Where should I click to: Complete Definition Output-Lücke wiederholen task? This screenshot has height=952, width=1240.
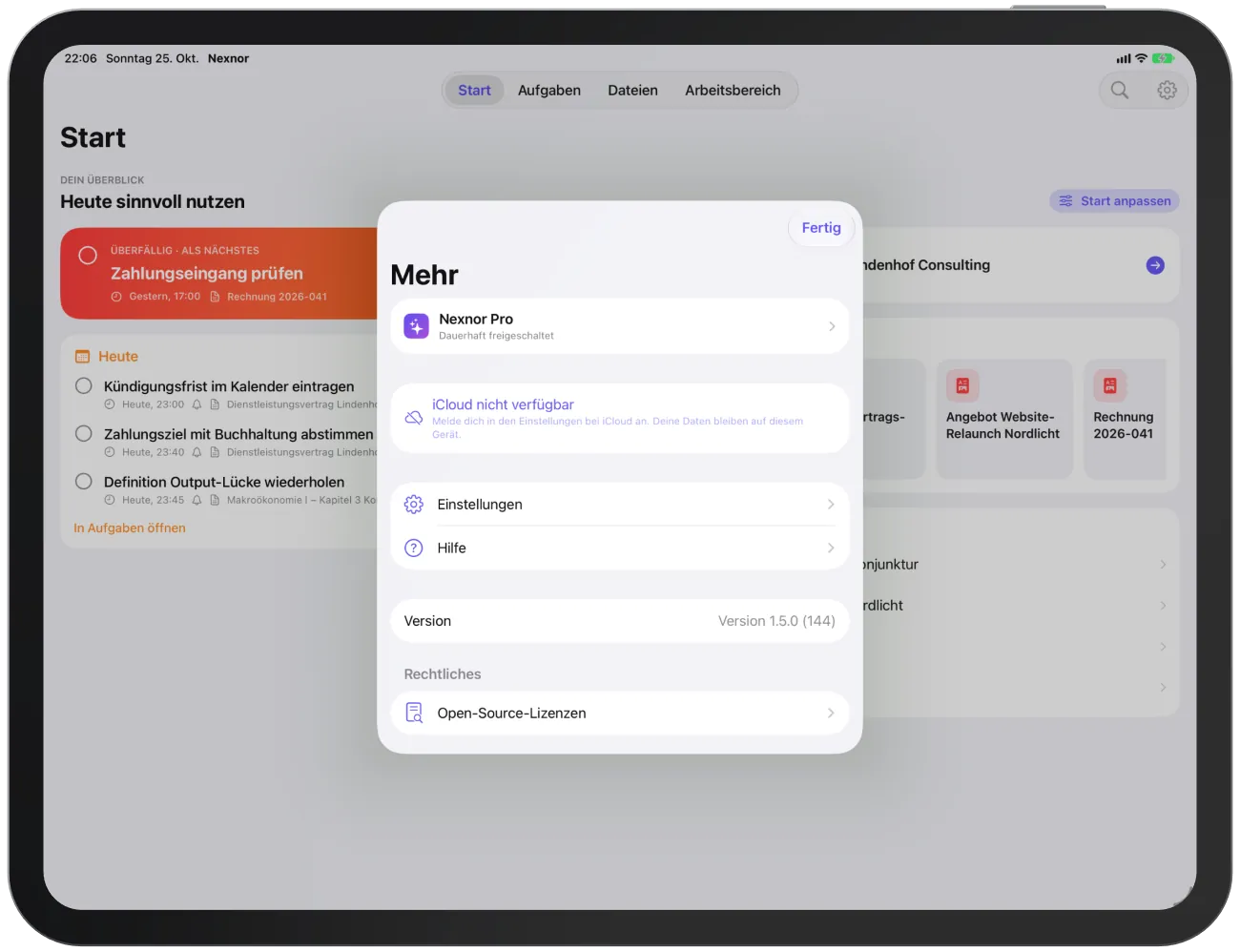point(84,482)
